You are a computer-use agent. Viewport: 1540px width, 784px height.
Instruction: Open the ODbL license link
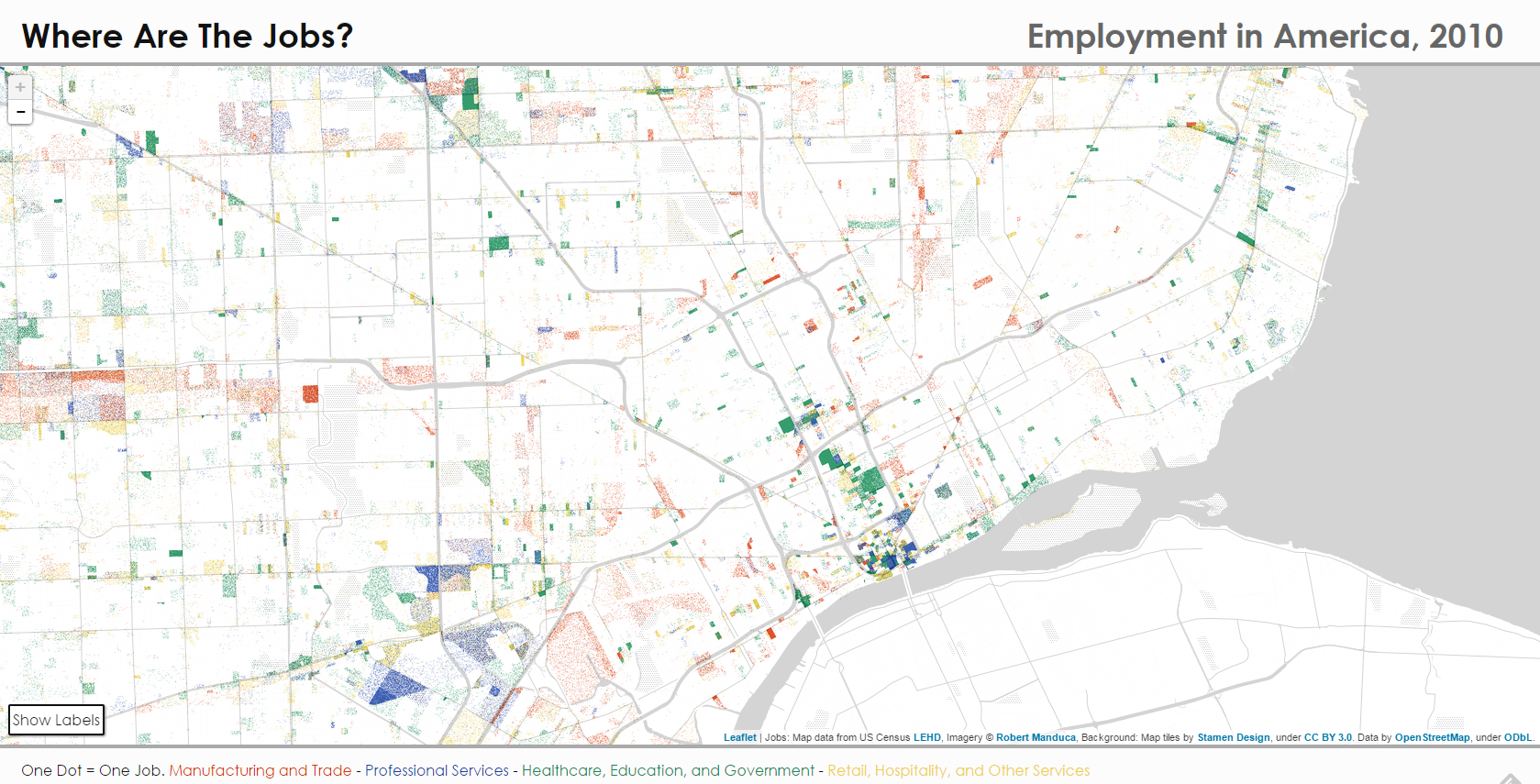(1517, 737)
